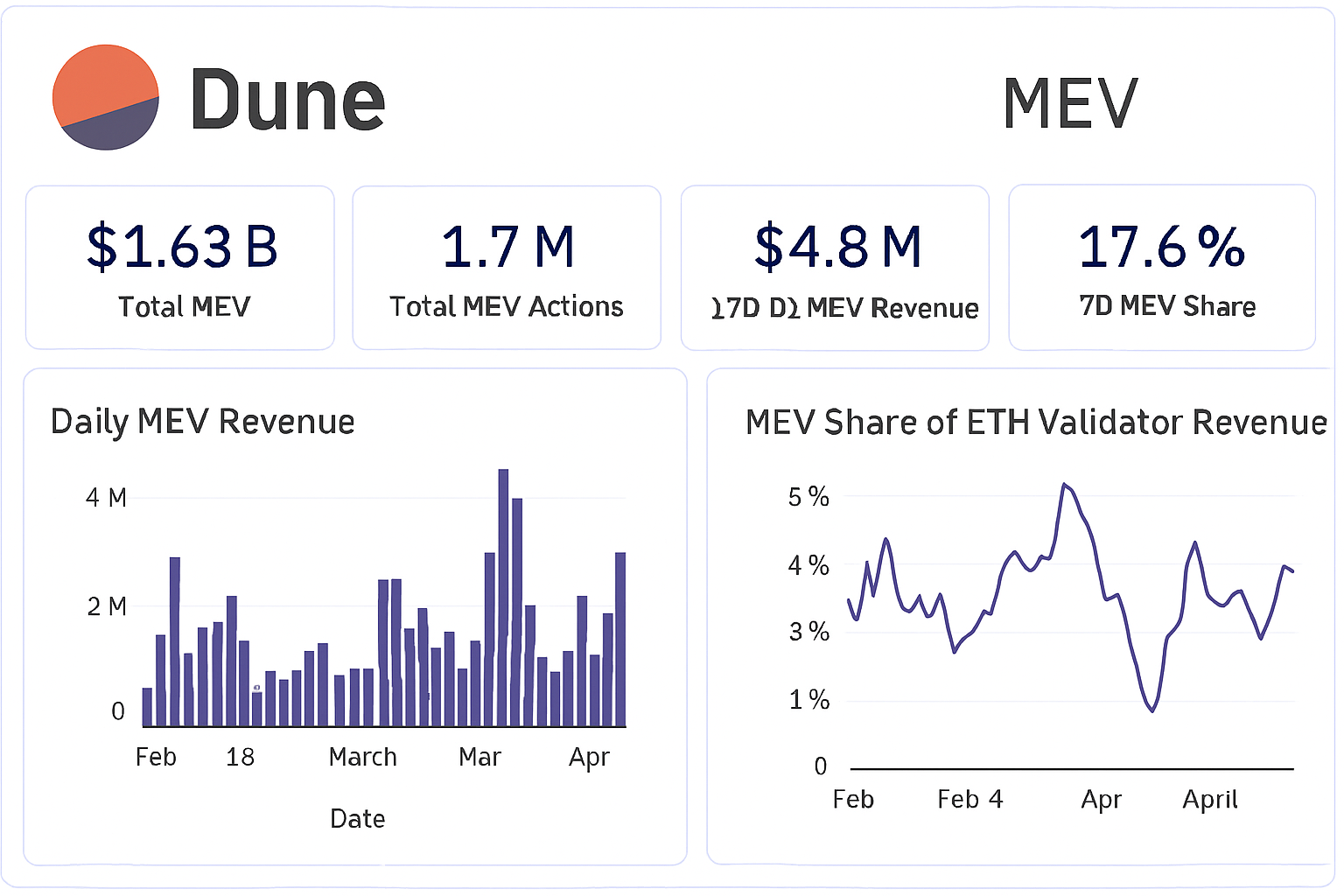Select the April label on line chart axis
1344x896 pixels.
(x=1209, y=799)
